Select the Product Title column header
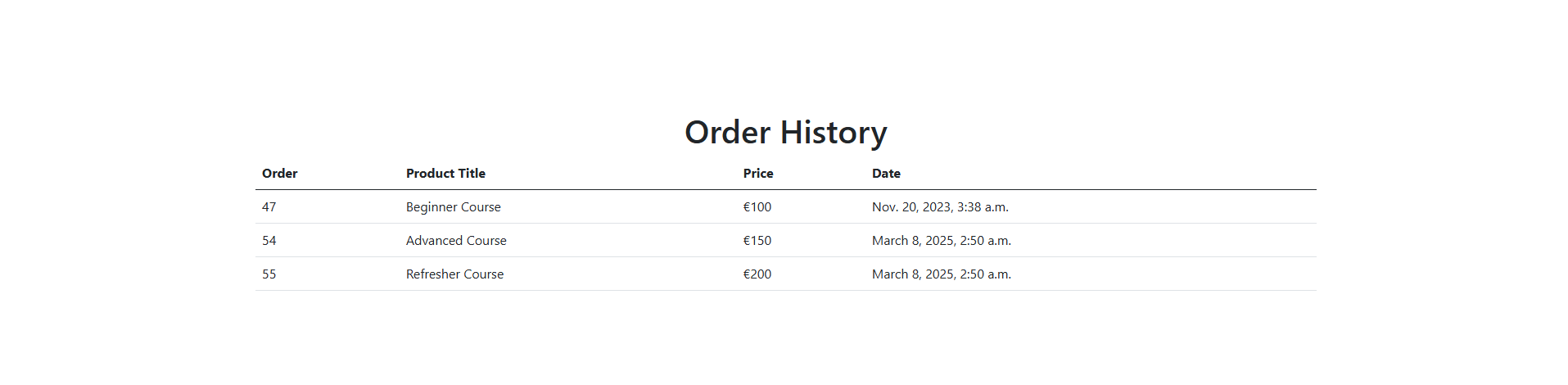This screenshot has width=1568, height=385. point(445,174)
